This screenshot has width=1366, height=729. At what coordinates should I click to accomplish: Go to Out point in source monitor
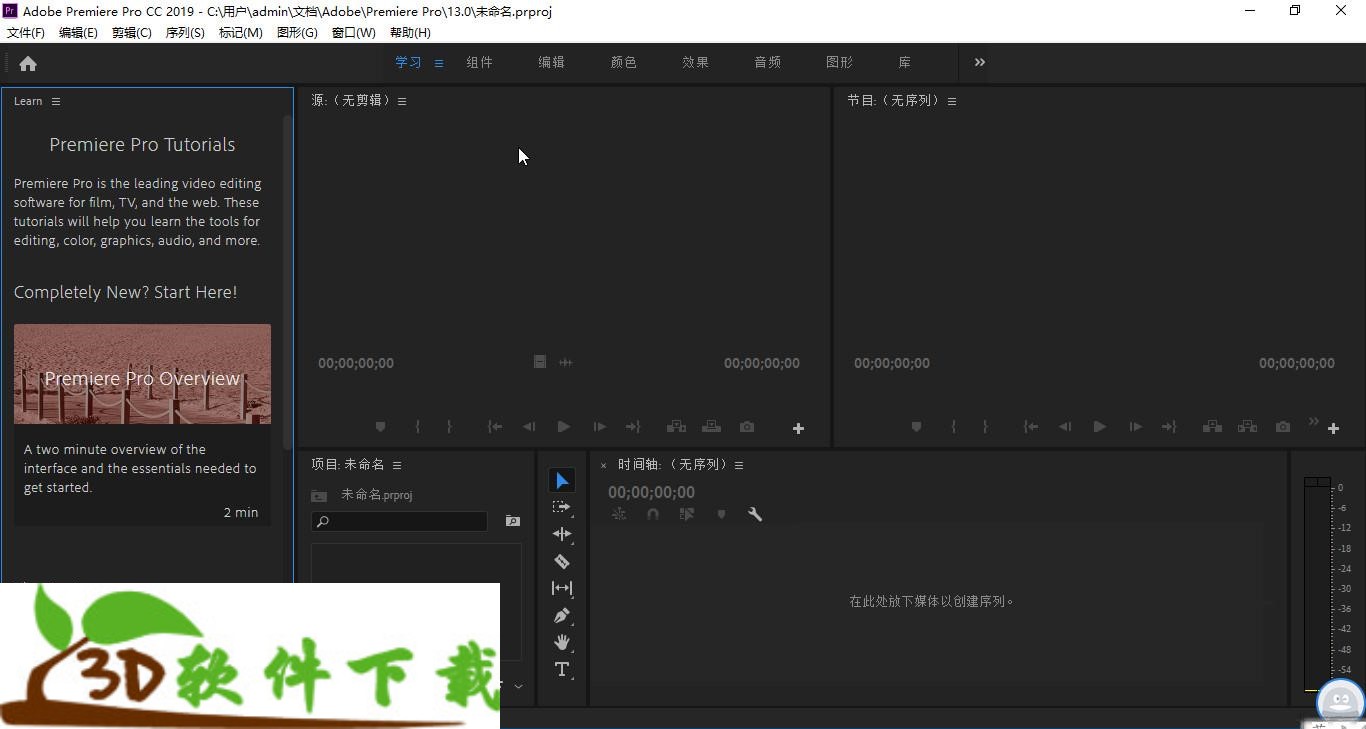tap(633, 427)
